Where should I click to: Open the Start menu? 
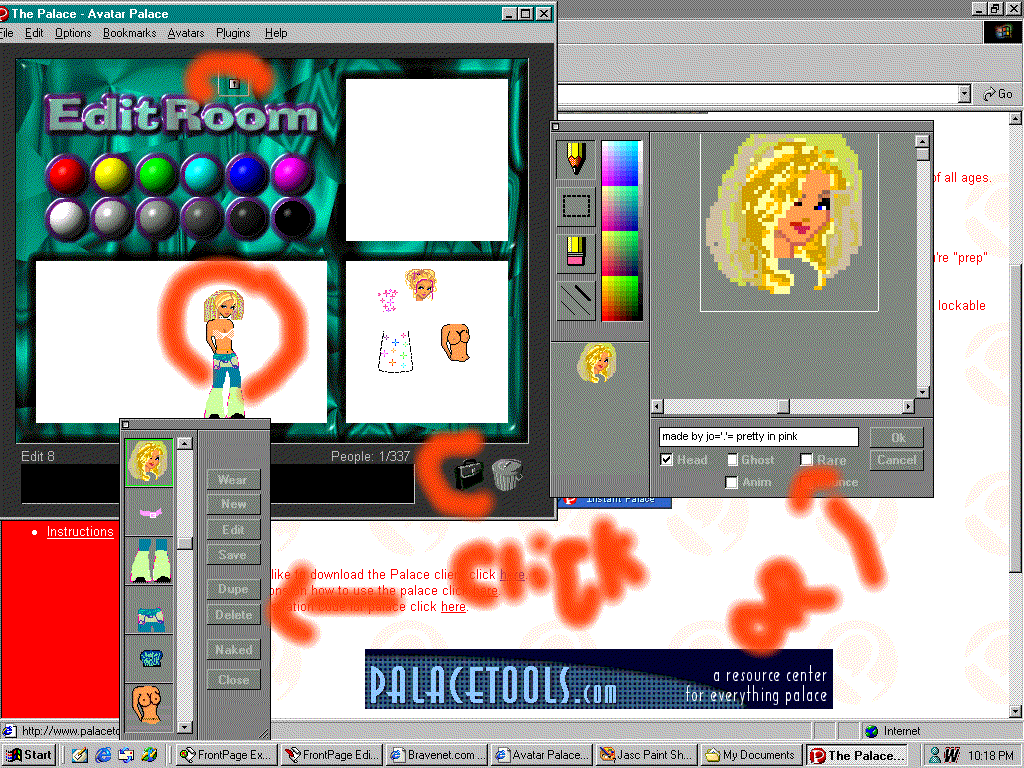(x=29, y=755)
